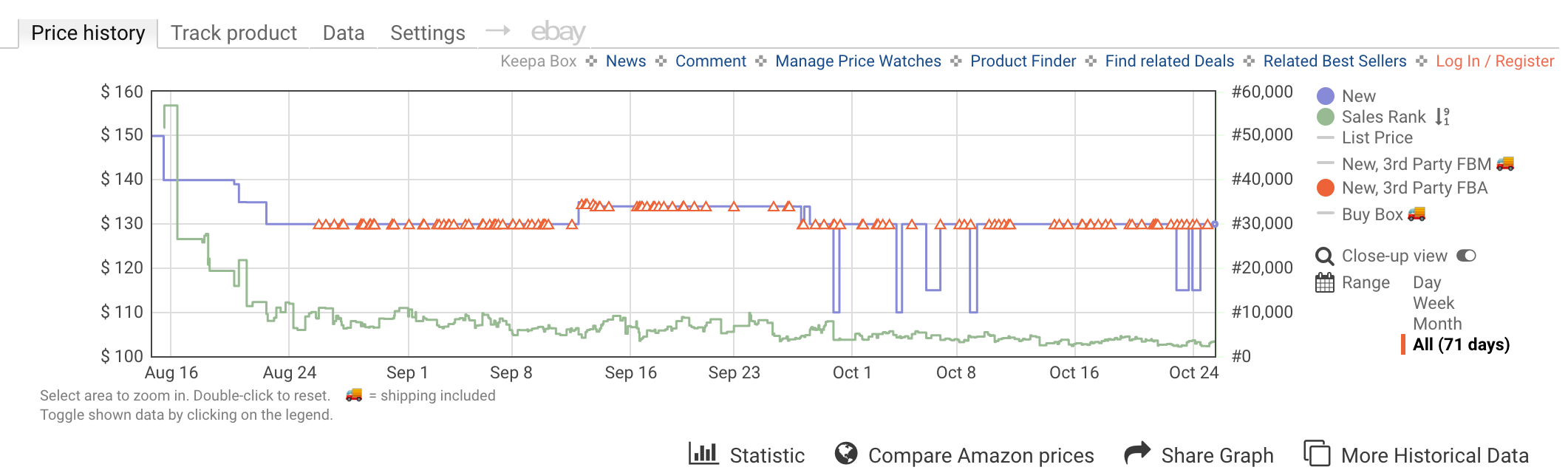This screenshot has width=1568, height=470.
Task: Click the Sales Rank green color swatch
Action: point(1326,117)
